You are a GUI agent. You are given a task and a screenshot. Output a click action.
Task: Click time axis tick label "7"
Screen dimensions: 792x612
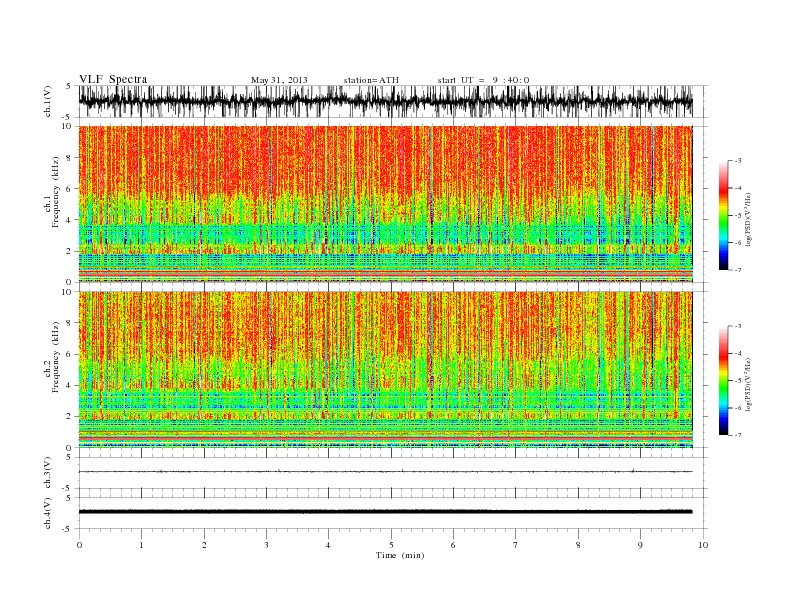pyautogui.click(x=515, y=545)
